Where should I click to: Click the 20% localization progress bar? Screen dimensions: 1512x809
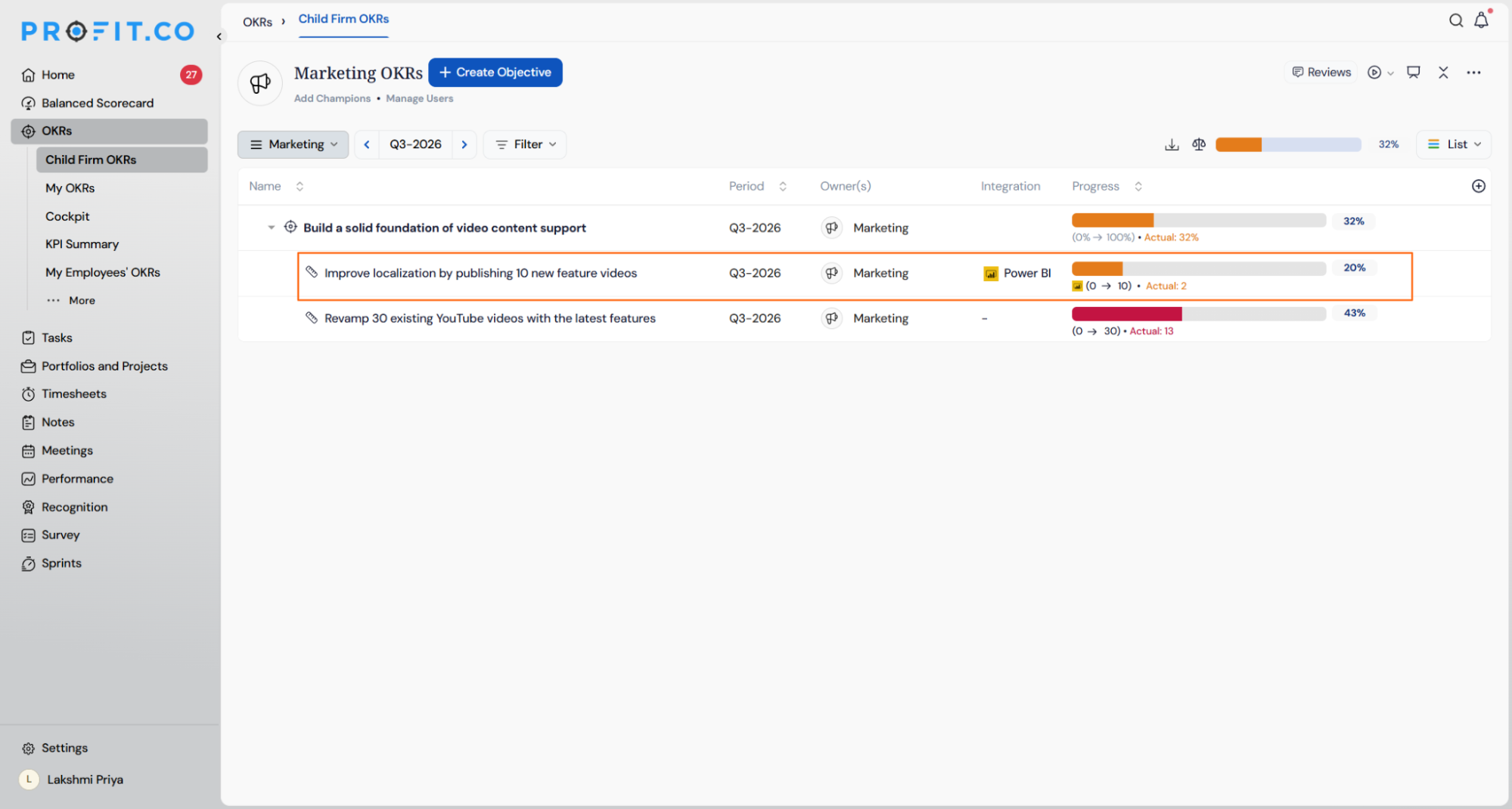click(x=1199, y=268)
